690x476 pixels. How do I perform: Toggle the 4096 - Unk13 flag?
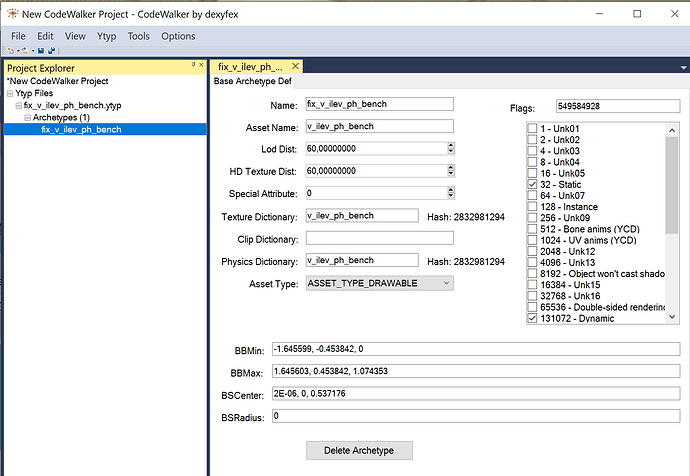tap(532, 262)
